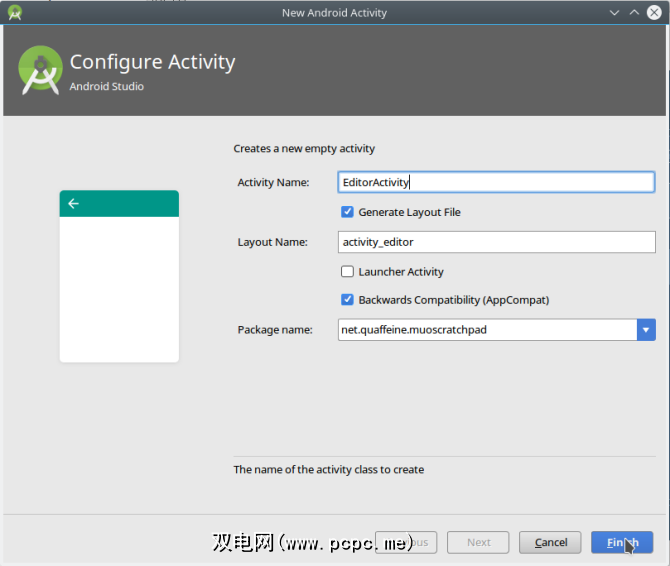Disable Backwards Compatibility (AppCompat)
This screenshot has height=566, width=670.
(x=347, y=300)
